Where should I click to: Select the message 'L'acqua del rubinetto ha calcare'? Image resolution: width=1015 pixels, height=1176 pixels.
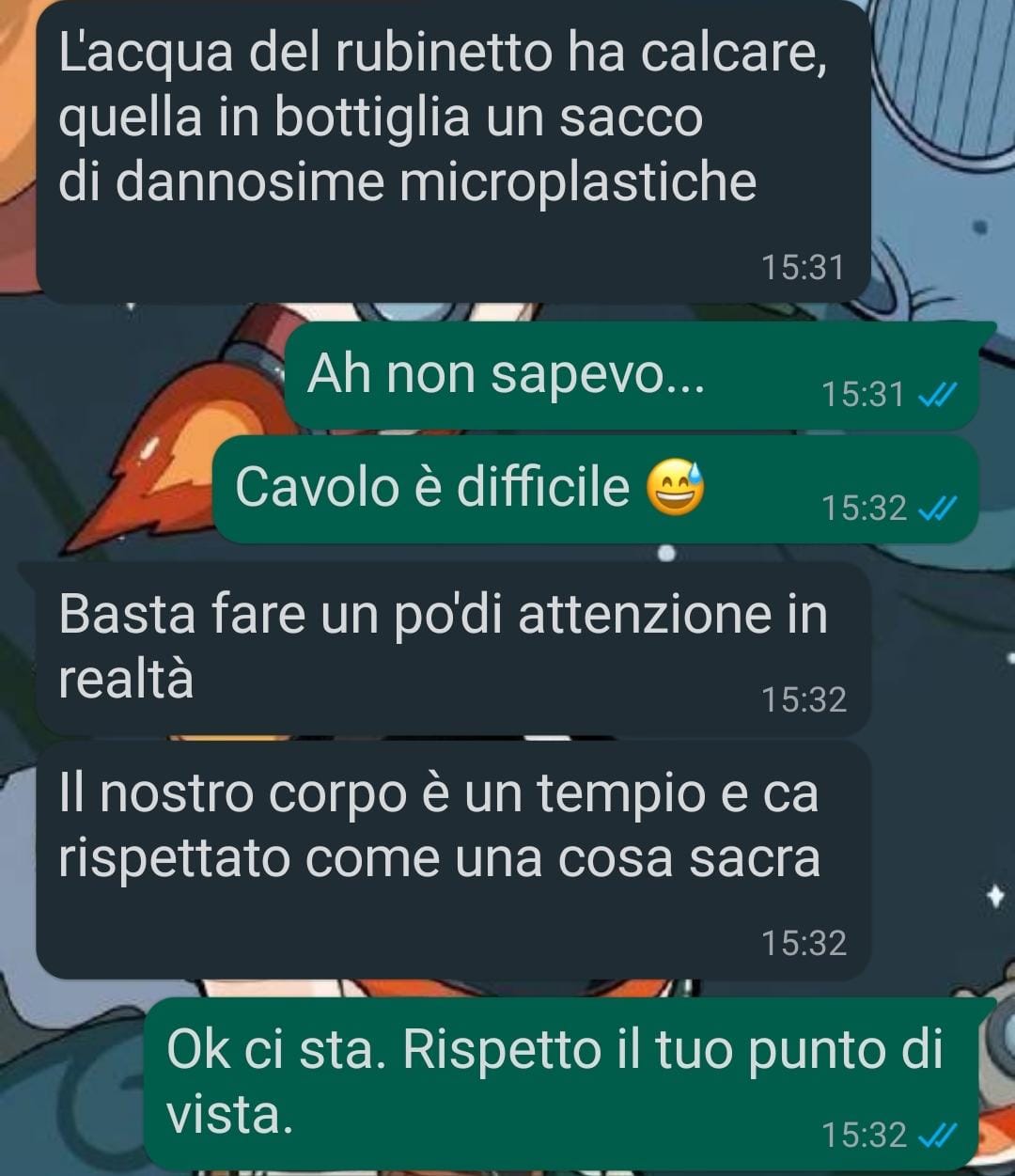point(452,150)
